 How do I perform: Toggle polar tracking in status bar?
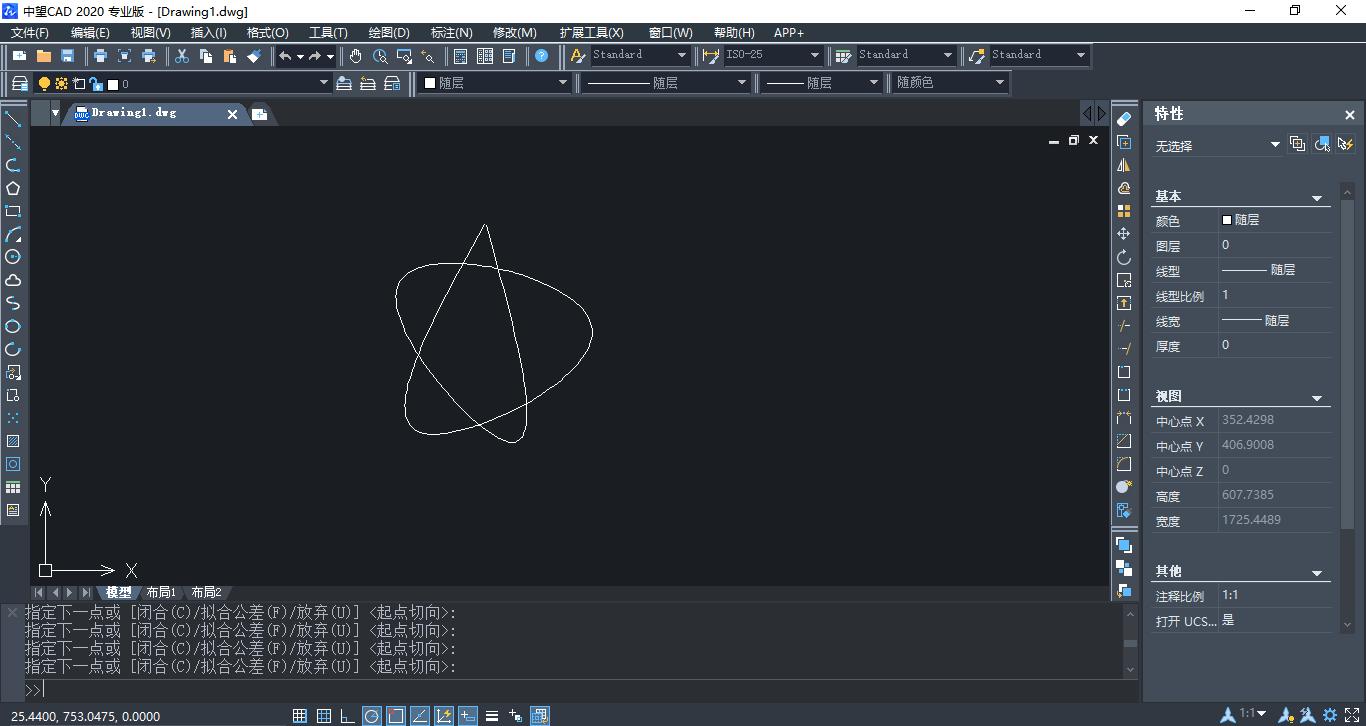click(x=371, y=715)
